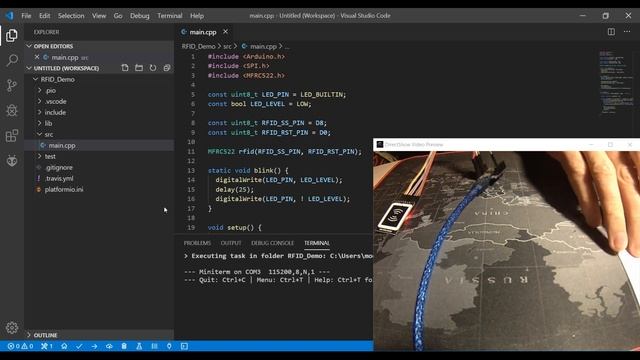Expand the .pio folder
This screenshot has height=360, width=640.
[99, 90]
